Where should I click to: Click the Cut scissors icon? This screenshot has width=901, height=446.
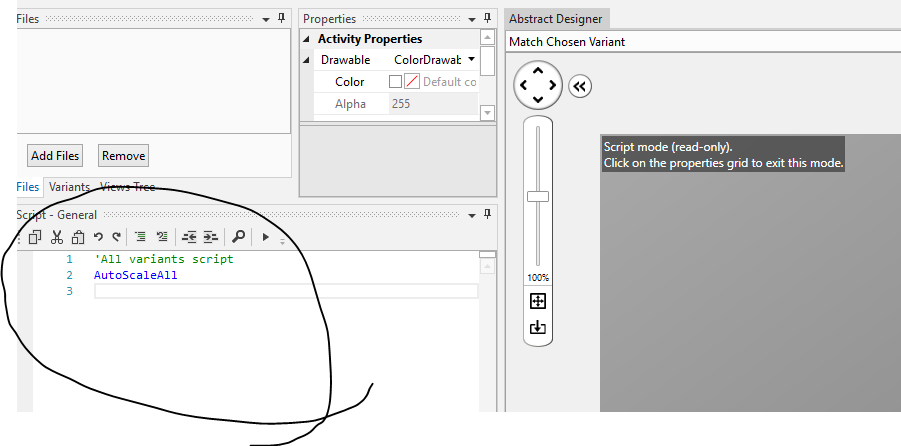pyautogui.click(x=57, y=237)
